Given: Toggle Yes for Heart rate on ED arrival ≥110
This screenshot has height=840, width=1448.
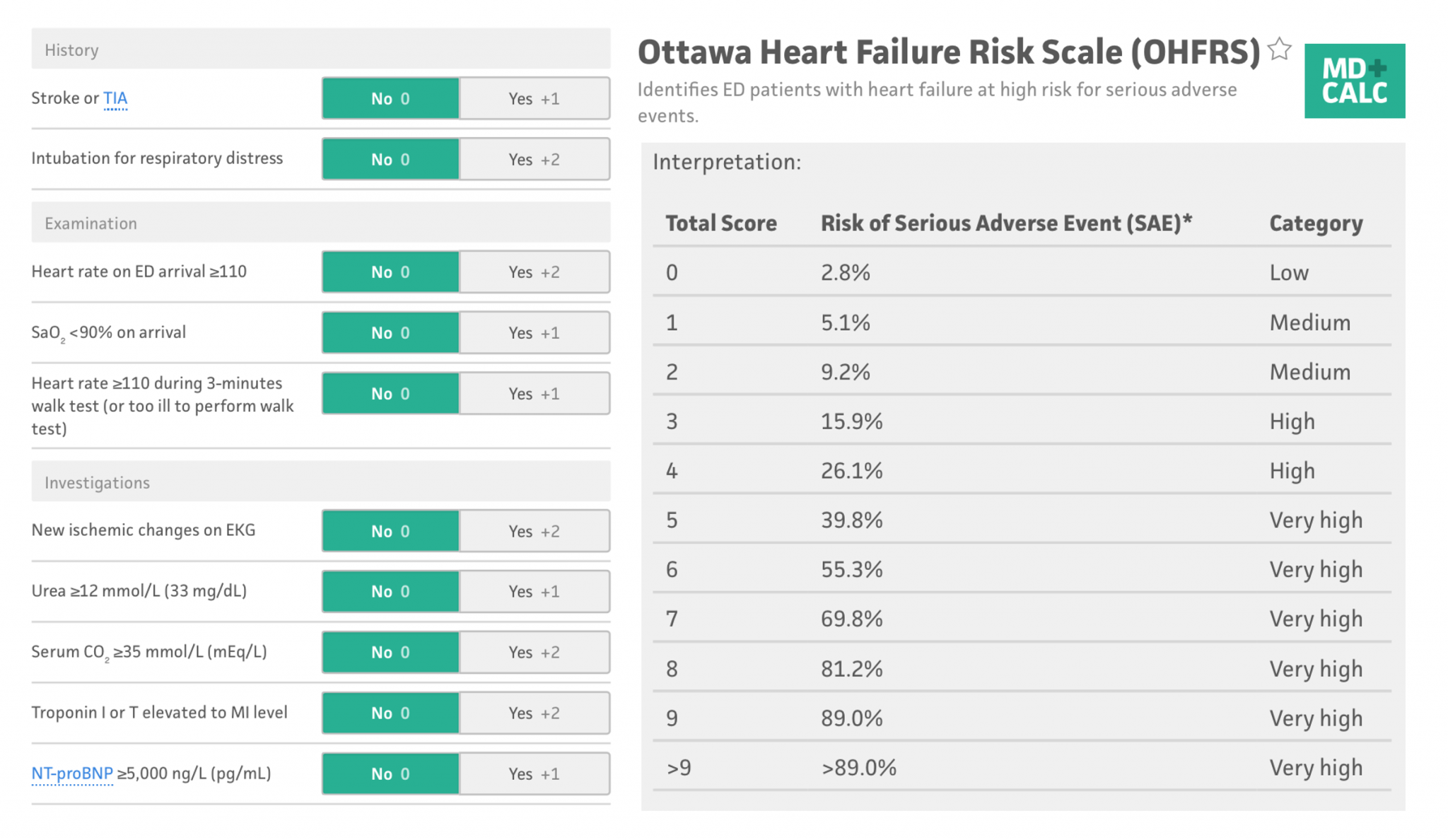Looking at the screenshot, I should (x=534, y=272).
